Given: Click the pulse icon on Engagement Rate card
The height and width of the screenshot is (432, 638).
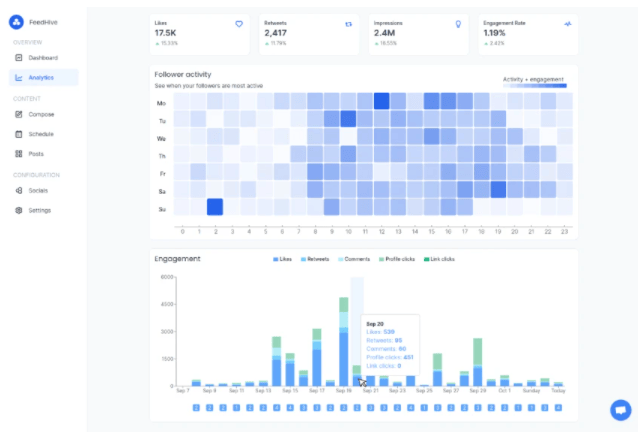Looking at the screenshot, I should coord(568,23).
